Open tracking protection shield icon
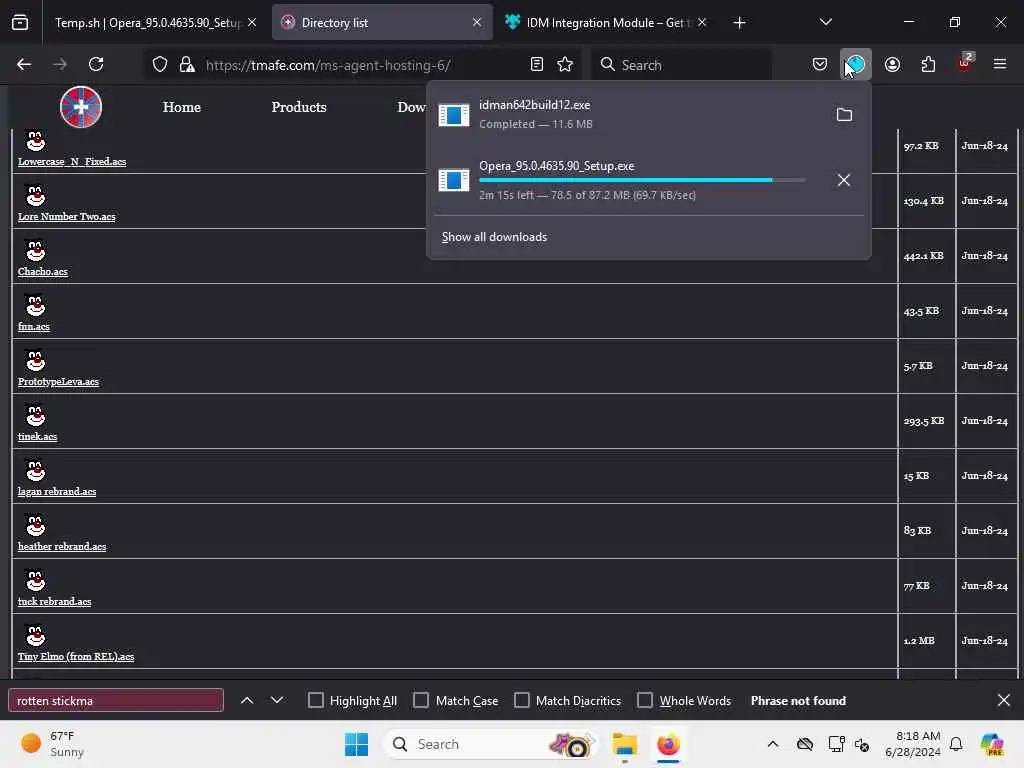 160,65
